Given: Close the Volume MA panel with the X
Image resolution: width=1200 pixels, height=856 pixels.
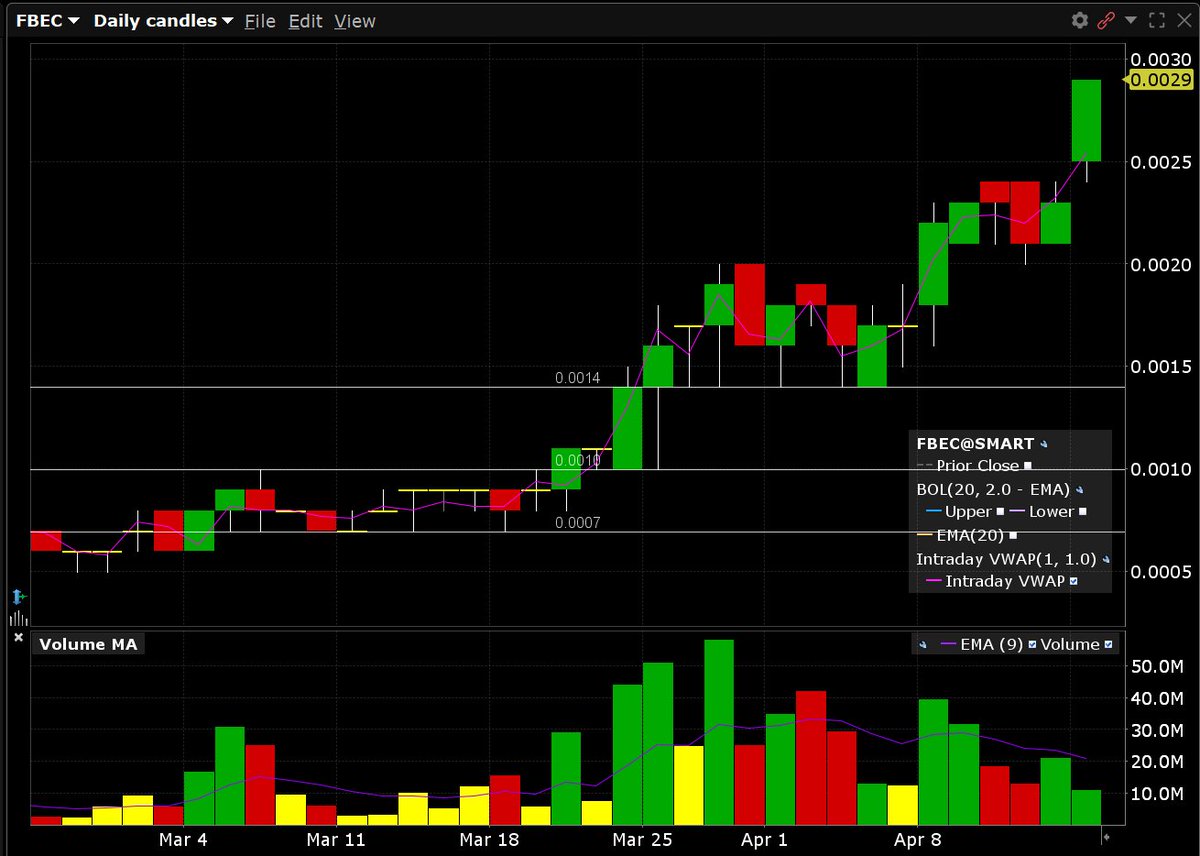Looking at the screenshot, I should (x=17, y=637).
